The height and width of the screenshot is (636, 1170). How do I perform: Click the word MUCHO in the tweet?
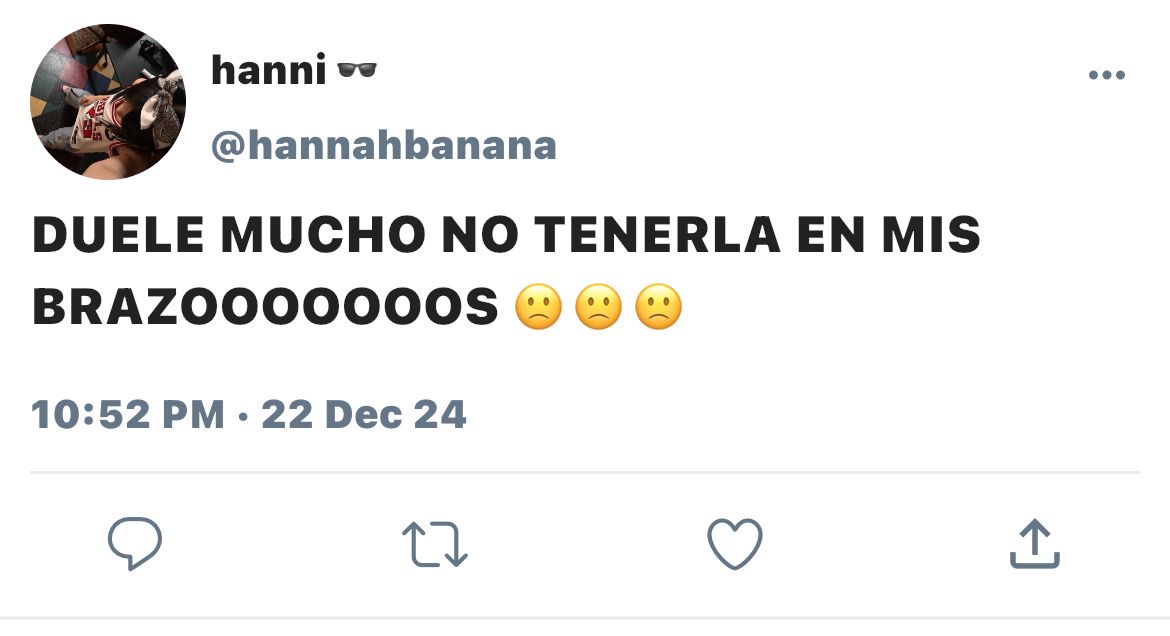(323, 234)
